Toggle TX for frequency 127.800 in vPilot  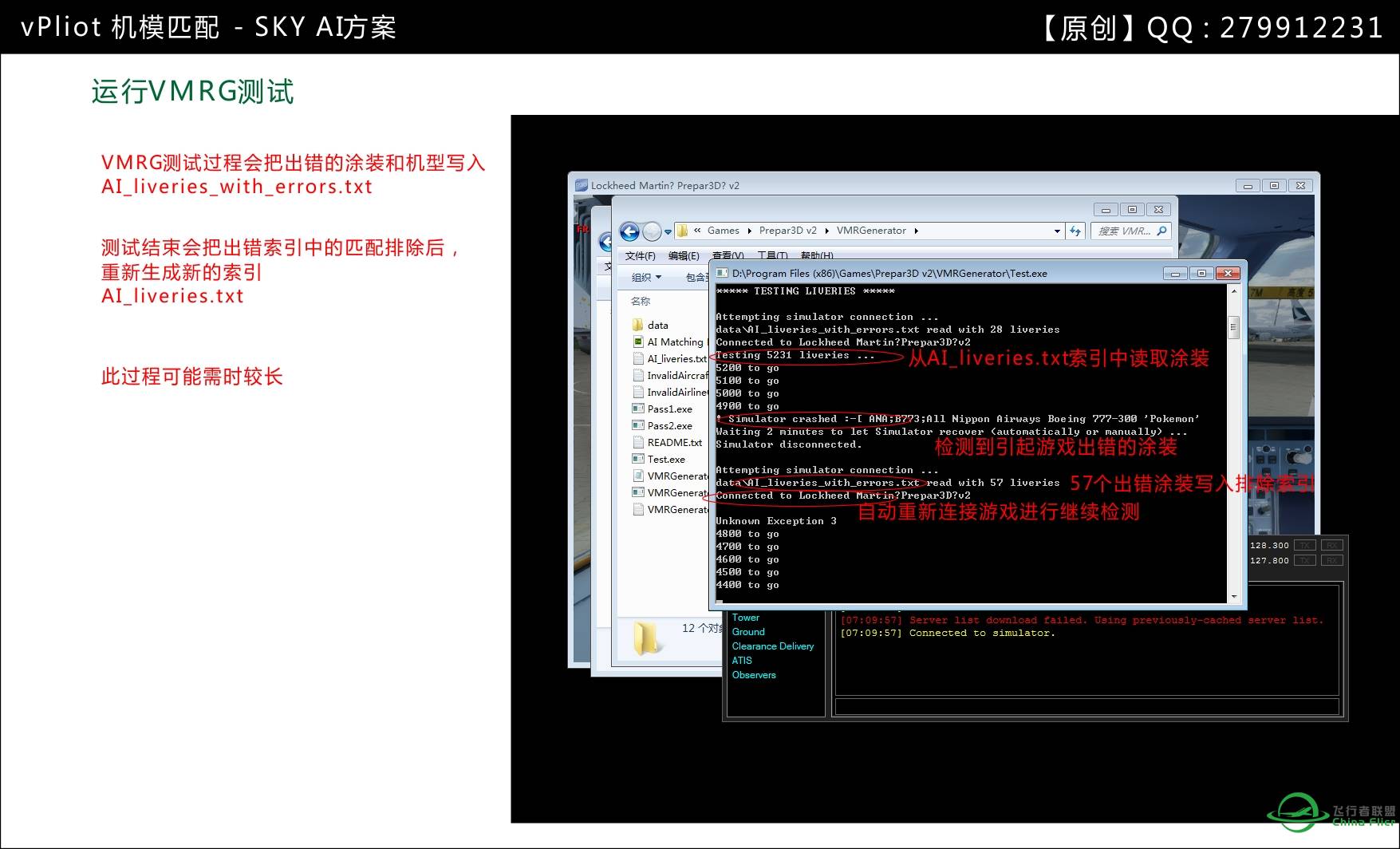(x=1306, y=561)
